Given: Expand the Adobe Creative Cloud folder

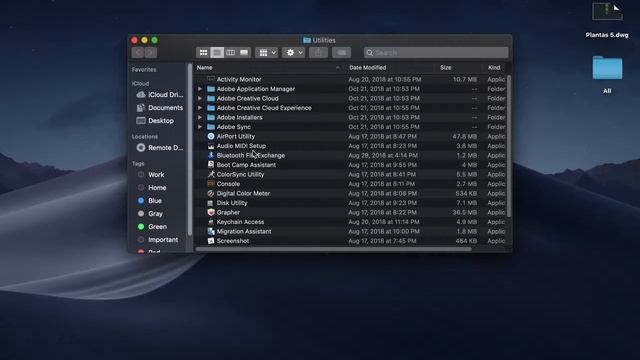Looking at the screenshot, I should (200, 98).
